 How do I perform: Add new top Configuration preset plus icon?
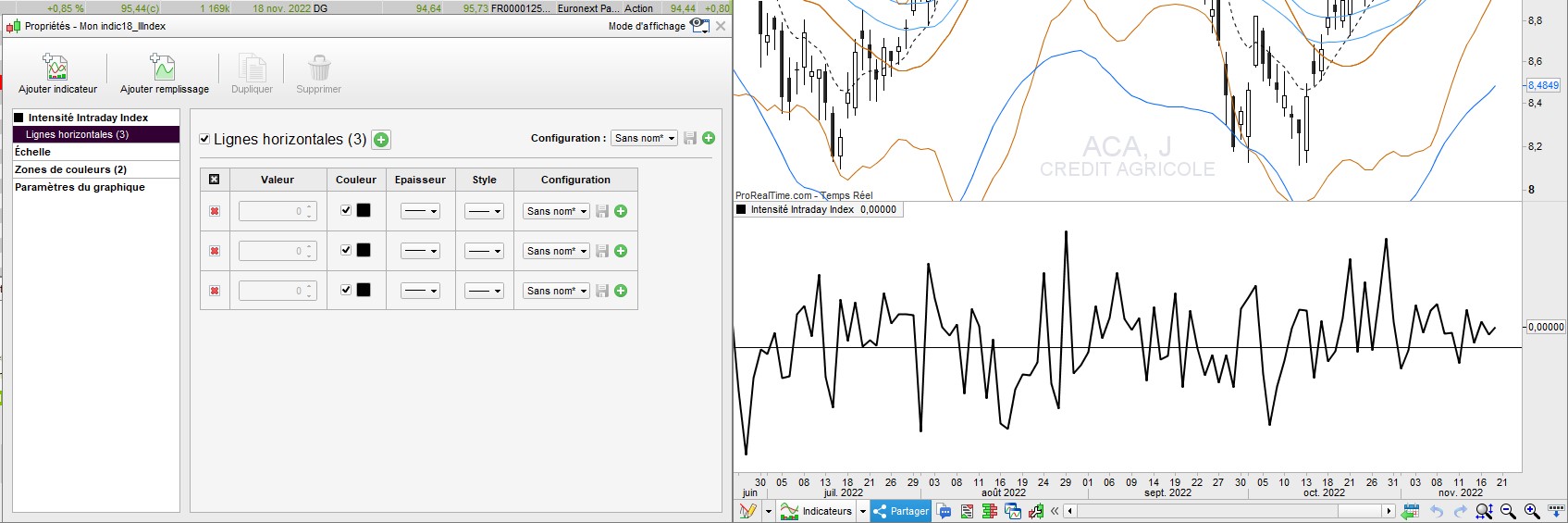pyautogui.click(x=709, y=138)
